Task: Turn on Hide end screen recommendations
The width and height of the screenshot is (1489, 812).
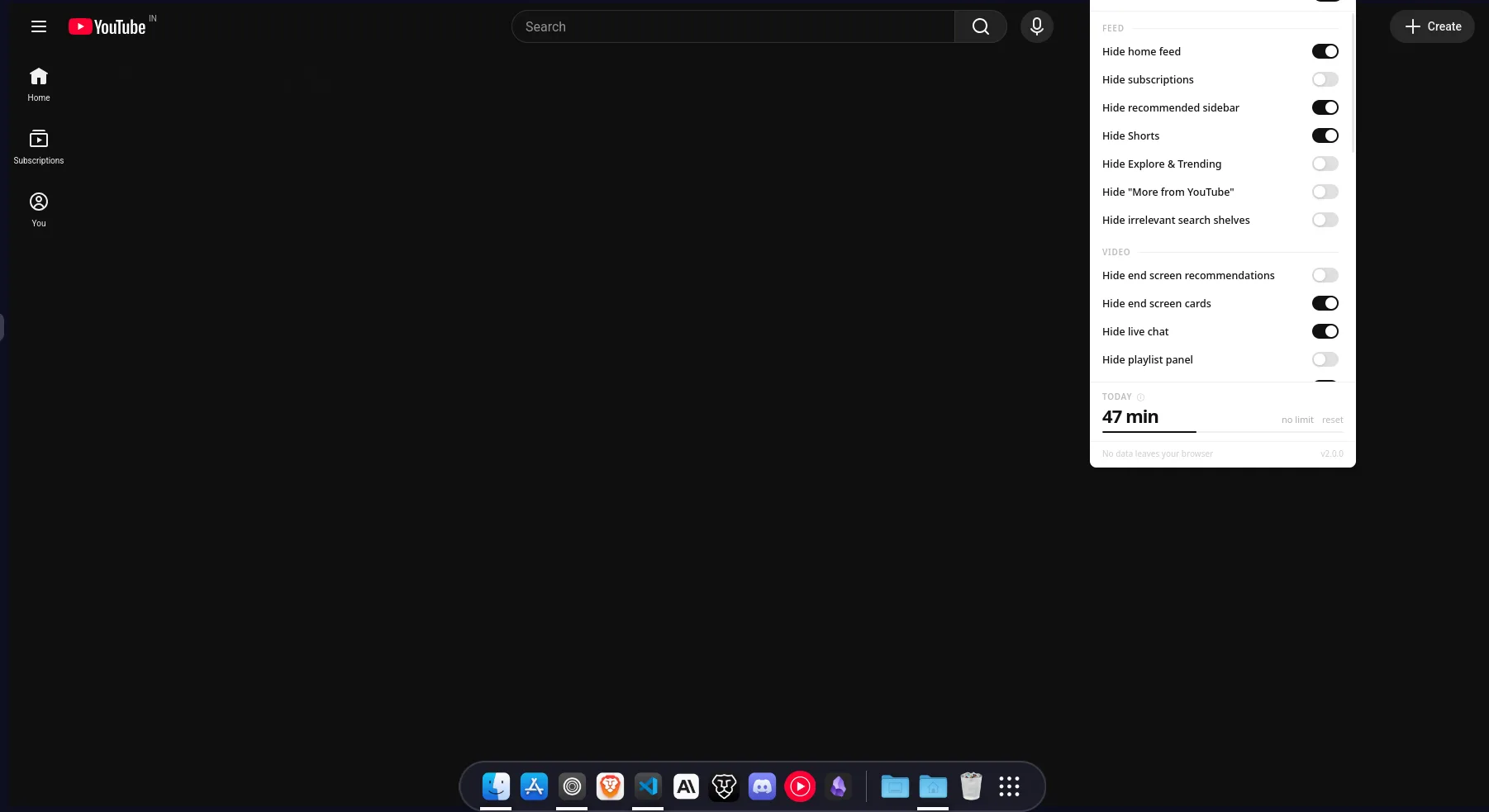Action: [1325, 275]
